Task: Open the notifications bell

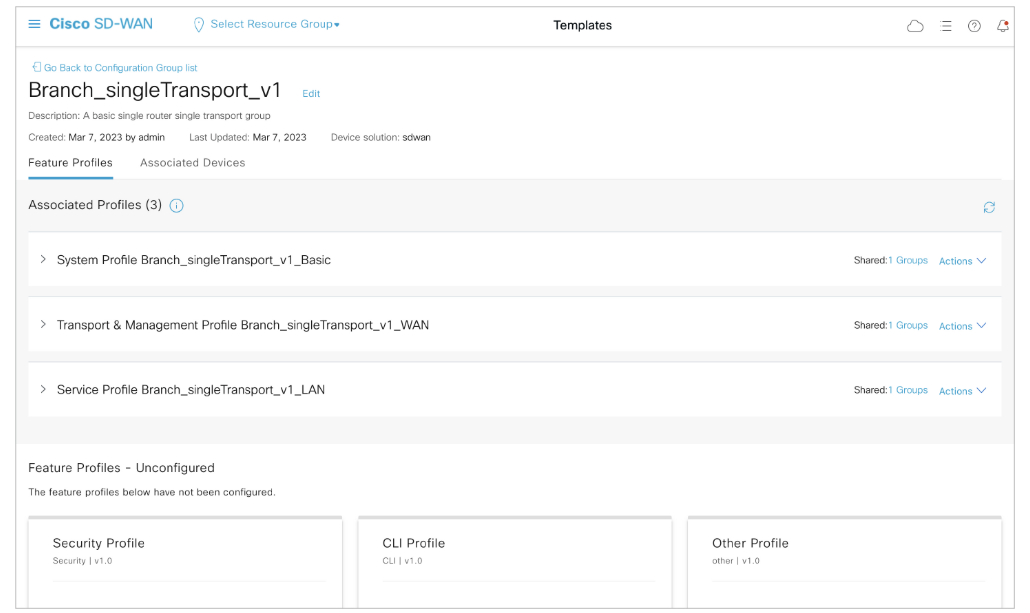Action: (1003, 26)
